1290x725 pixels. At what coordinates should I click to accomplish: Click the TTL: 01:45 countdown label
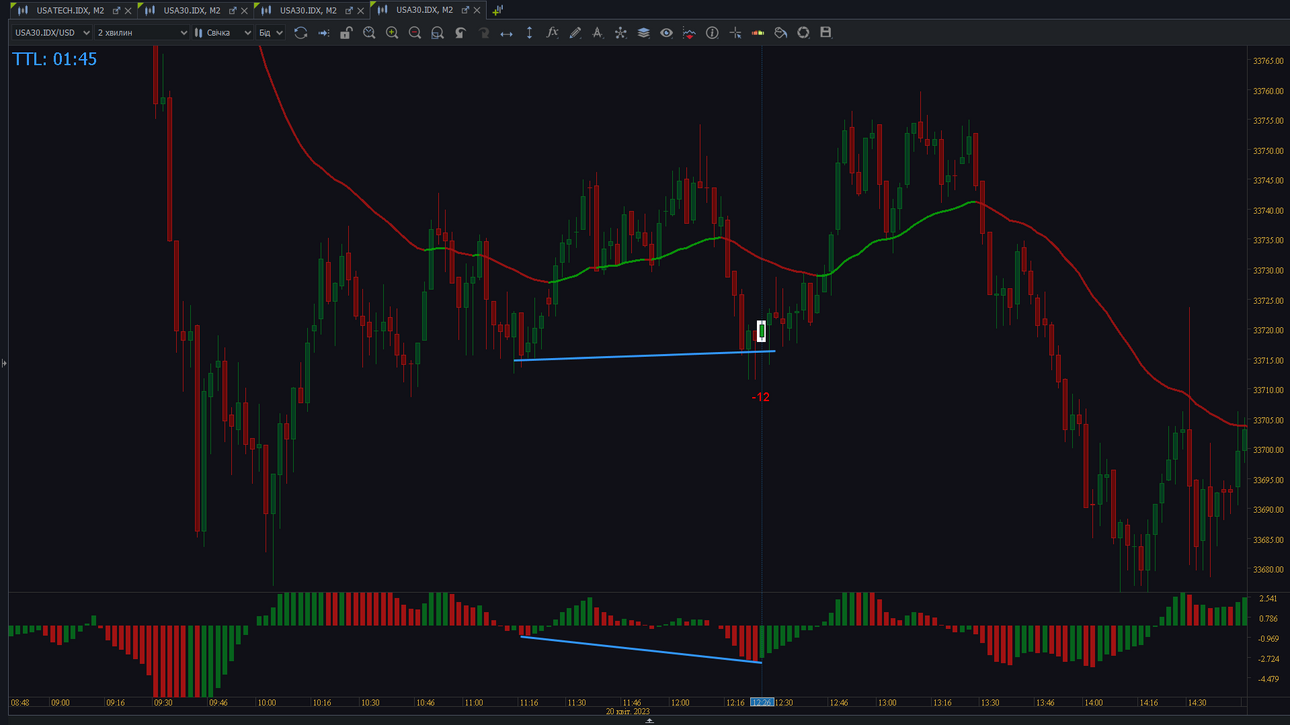(x=55, y=59)
